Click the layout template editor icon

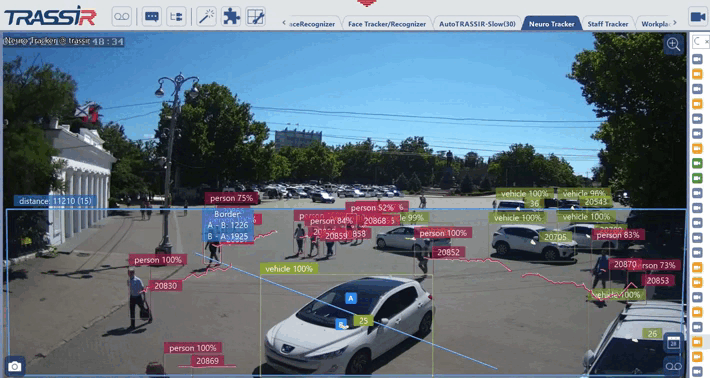(x=255, y=17)
